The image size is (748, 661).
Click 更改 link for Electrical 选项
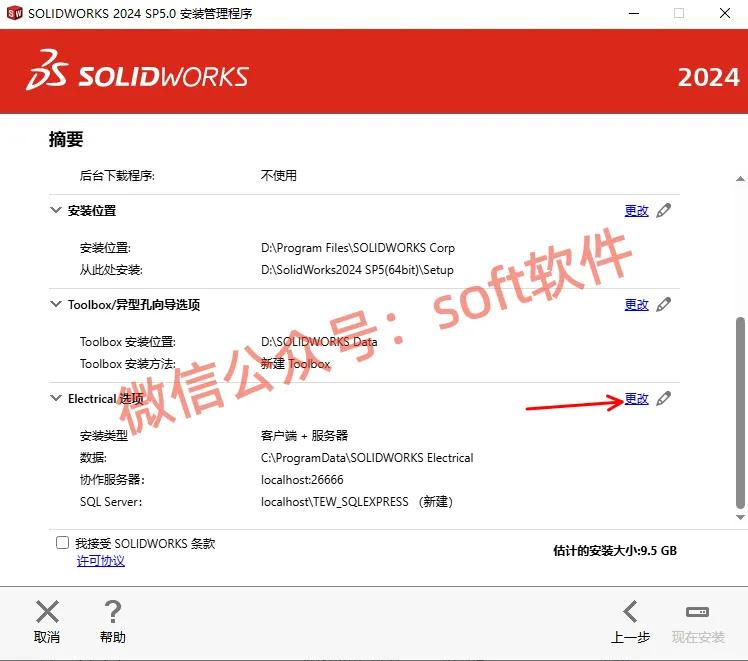click(x=636, y=398)
